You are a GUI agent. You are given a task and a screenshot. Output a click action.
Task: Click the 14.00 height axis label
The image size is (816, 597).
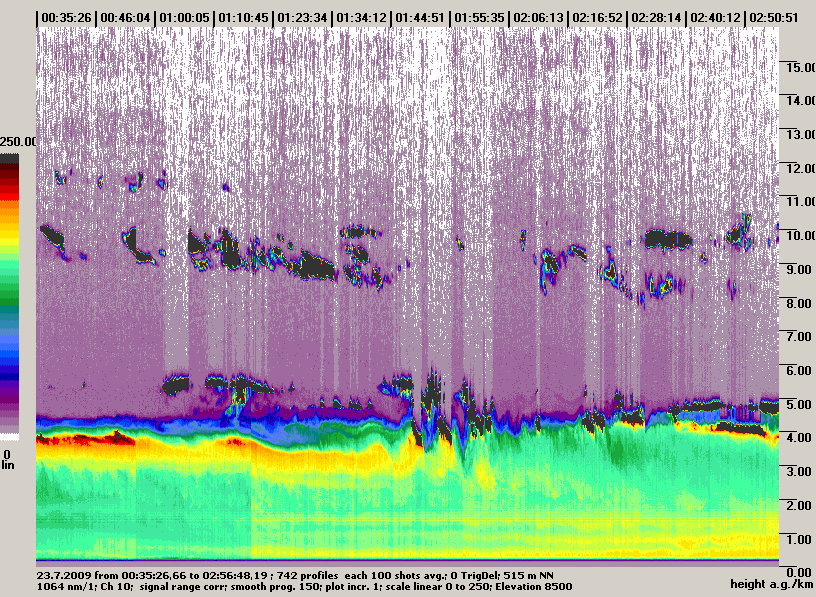click(800, 100)
